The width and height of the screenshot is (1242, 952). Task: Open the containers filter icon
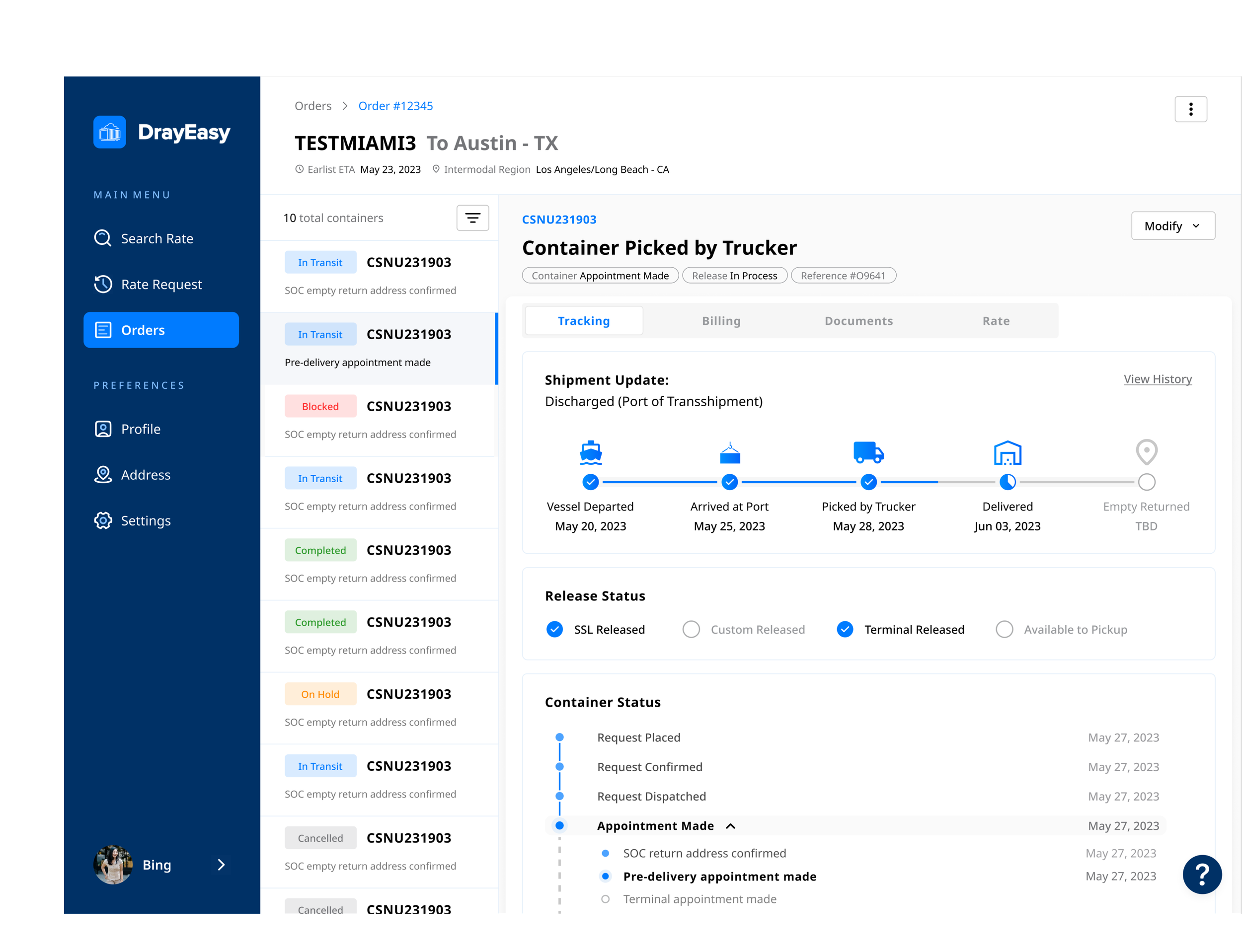[x=472, y=218]
